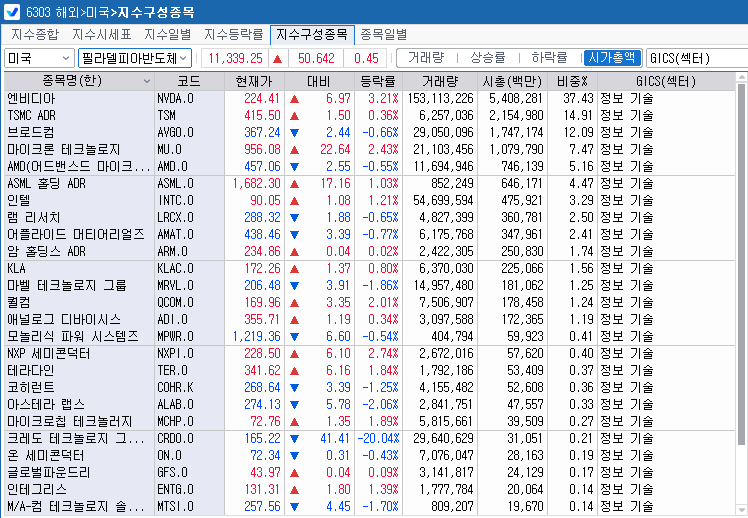Select ASML 홀딩 ADR row name
This screenshot has height=518, width=748.
coord(46,184)
